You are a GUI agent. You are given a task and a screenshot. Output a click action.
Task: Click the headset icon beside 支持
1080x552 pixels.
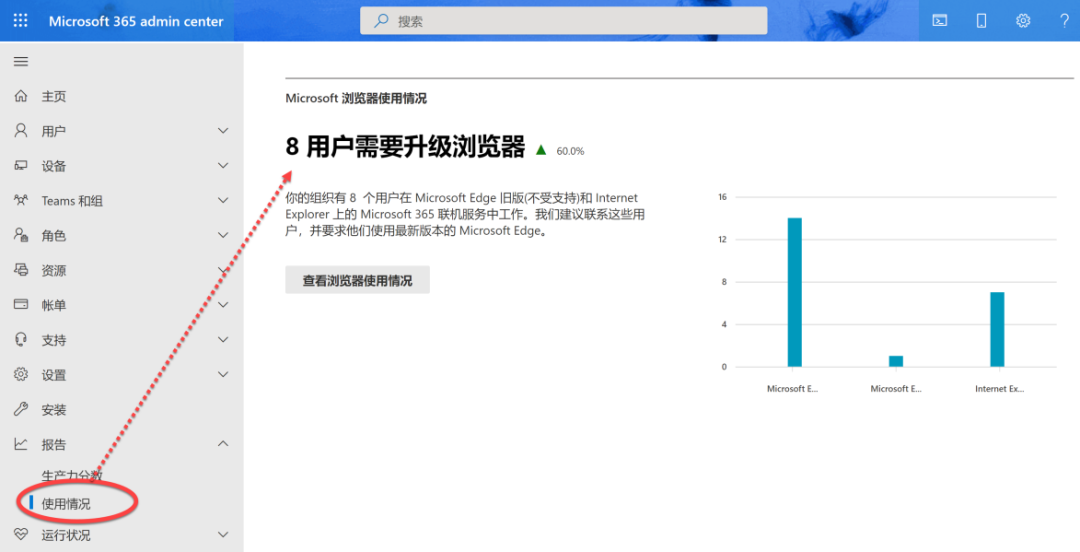[x=21, y=340]
